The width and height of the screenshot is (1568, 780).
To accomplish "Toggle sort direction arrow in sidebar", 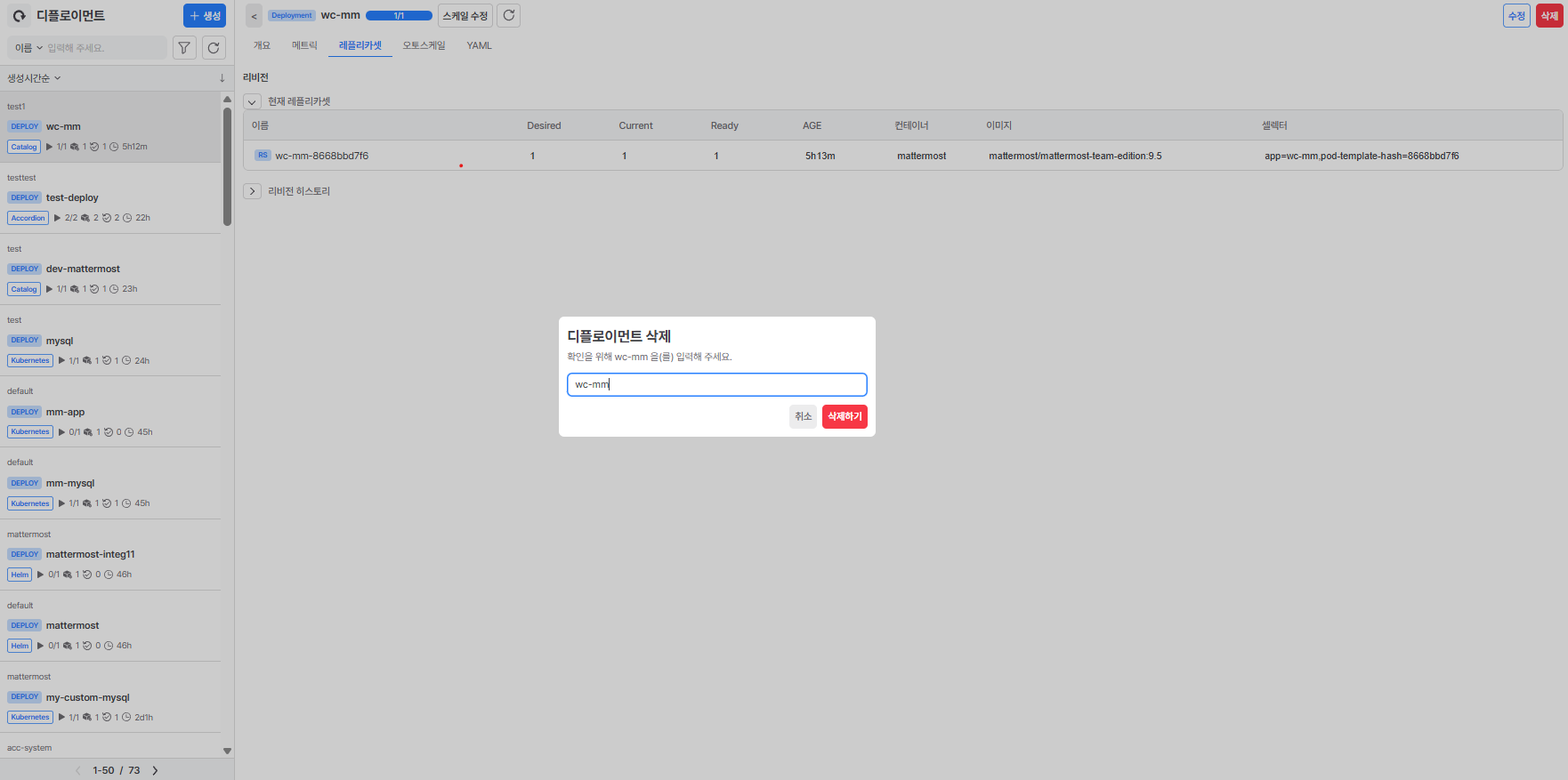I will [222, 78].
